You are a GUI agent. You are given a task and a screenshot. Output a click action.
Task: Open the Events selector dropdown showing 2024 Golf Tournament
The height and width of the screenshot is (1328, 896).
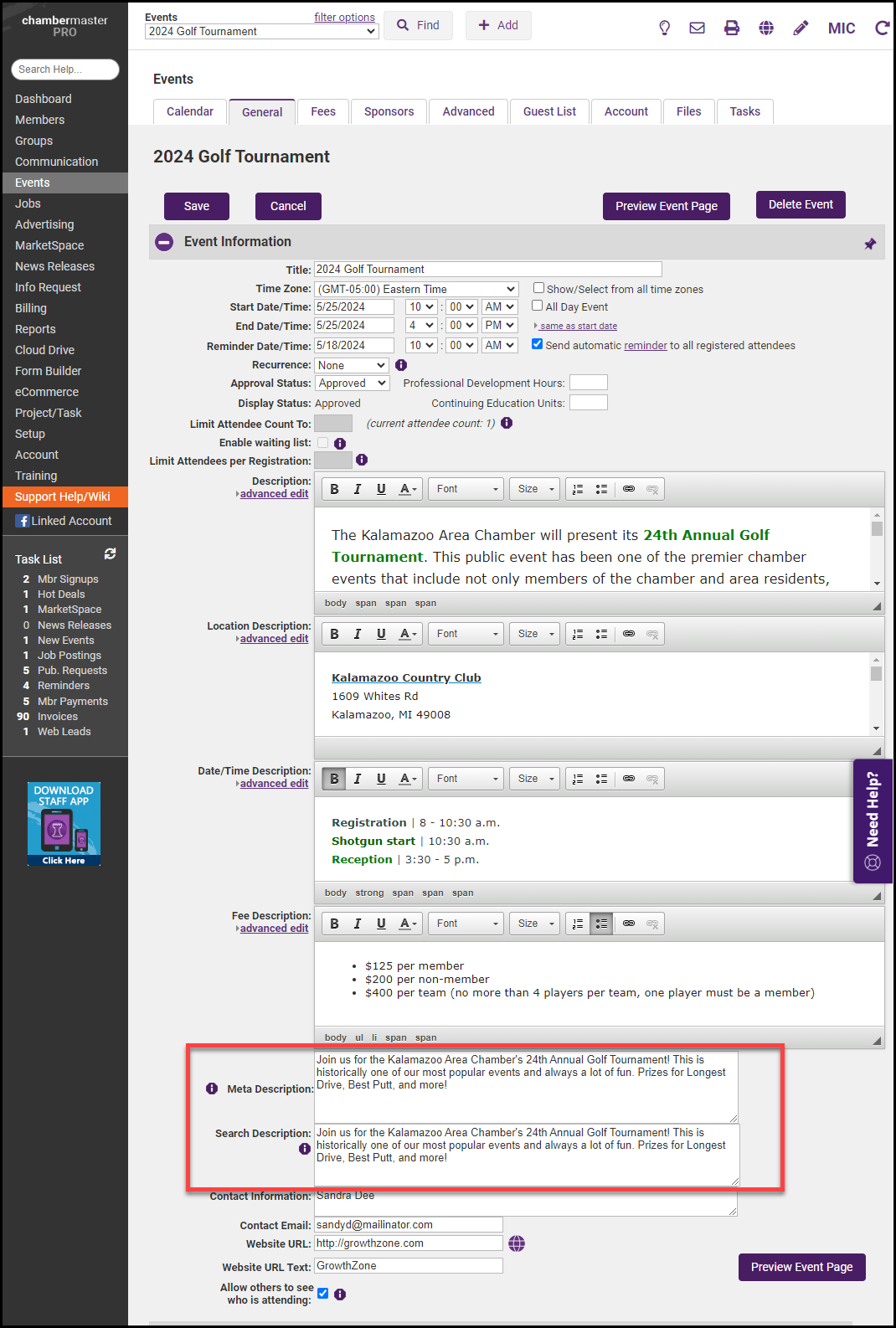[x=262, y=32]
